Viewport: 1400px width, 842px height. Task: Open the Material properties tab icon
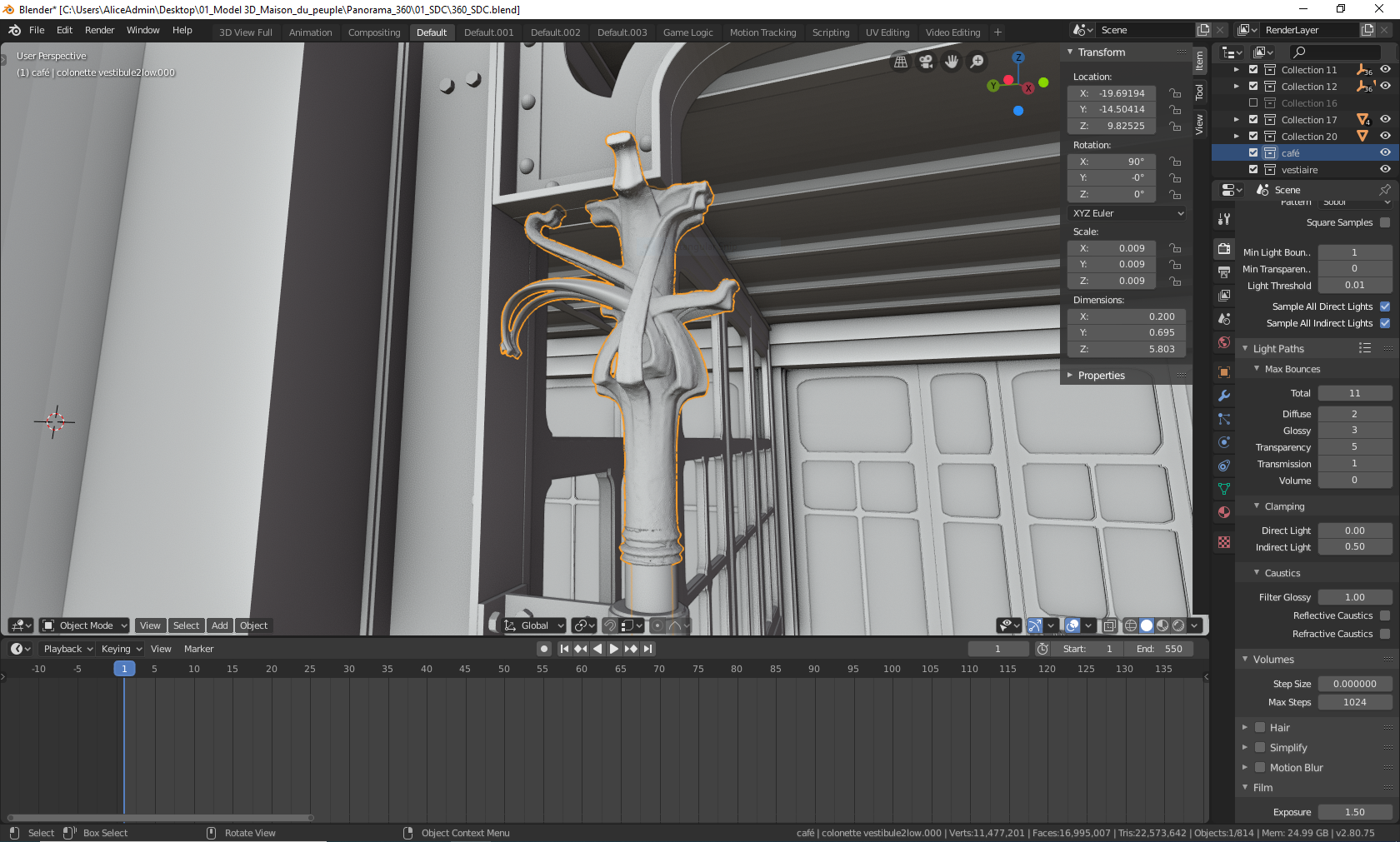(1223, 512)
